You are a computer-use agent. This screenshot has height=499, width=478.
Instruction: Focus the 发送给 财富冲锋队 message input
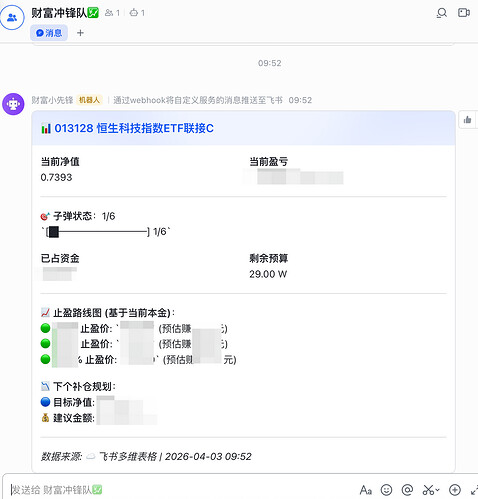coord(180,490)
